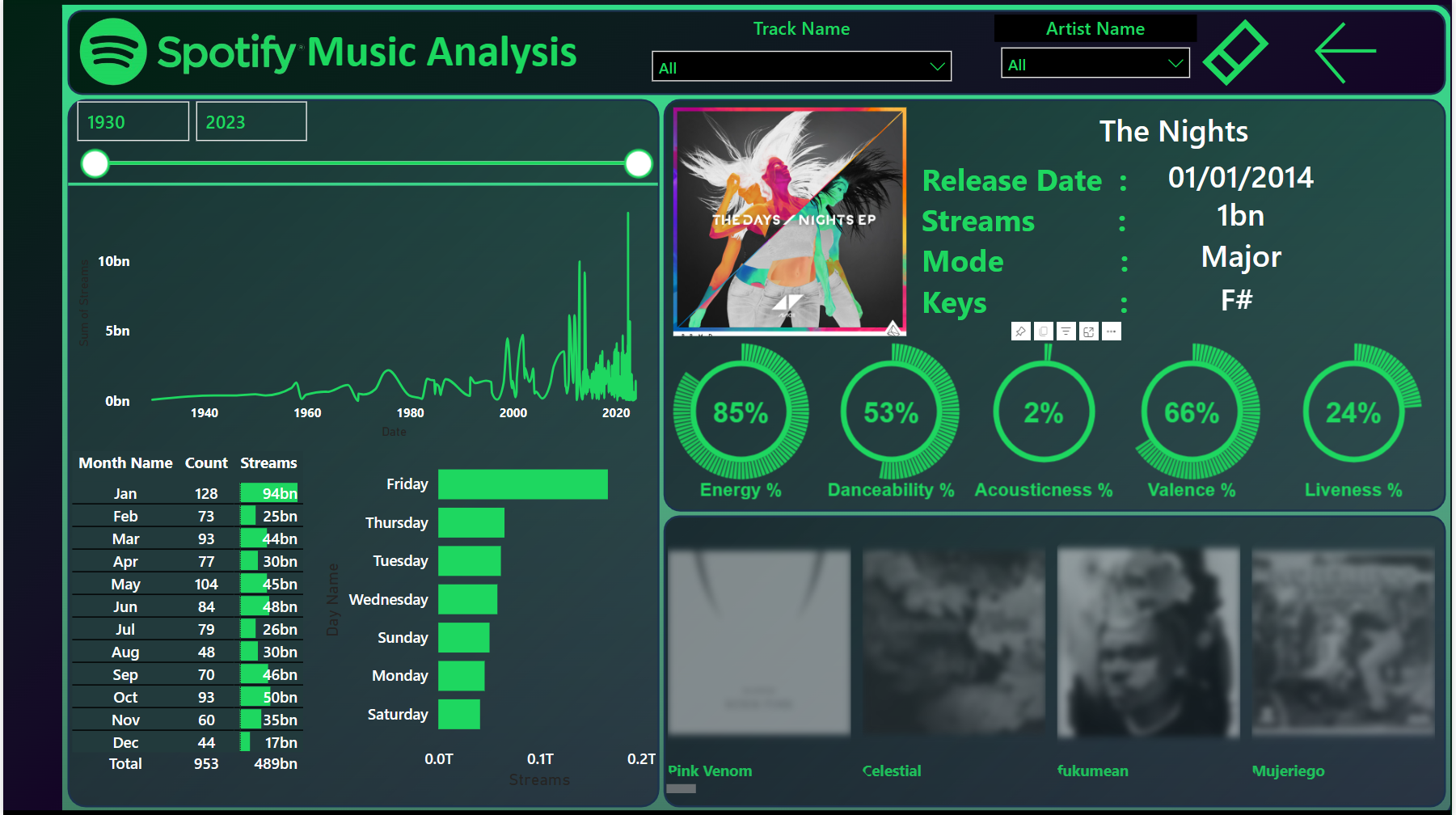Click the left handle of year slider
Viewport: 1456px width, 815px height.
(95, 164)
